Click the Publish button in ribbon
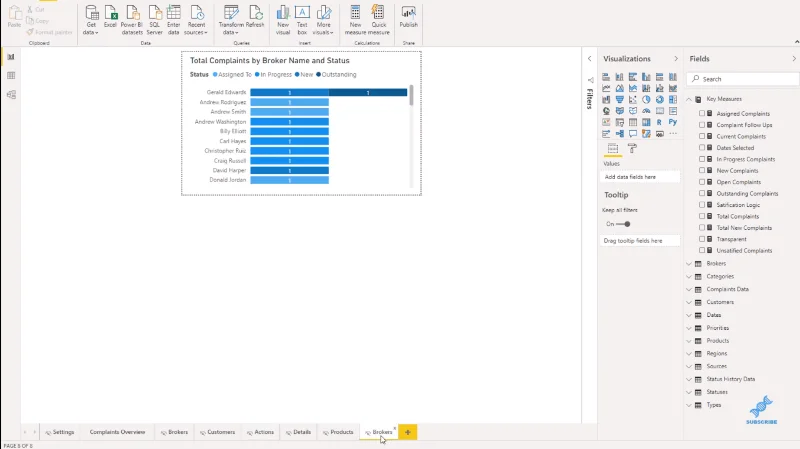Viewport: 800px width, 449px height. [x=409, y=16]
